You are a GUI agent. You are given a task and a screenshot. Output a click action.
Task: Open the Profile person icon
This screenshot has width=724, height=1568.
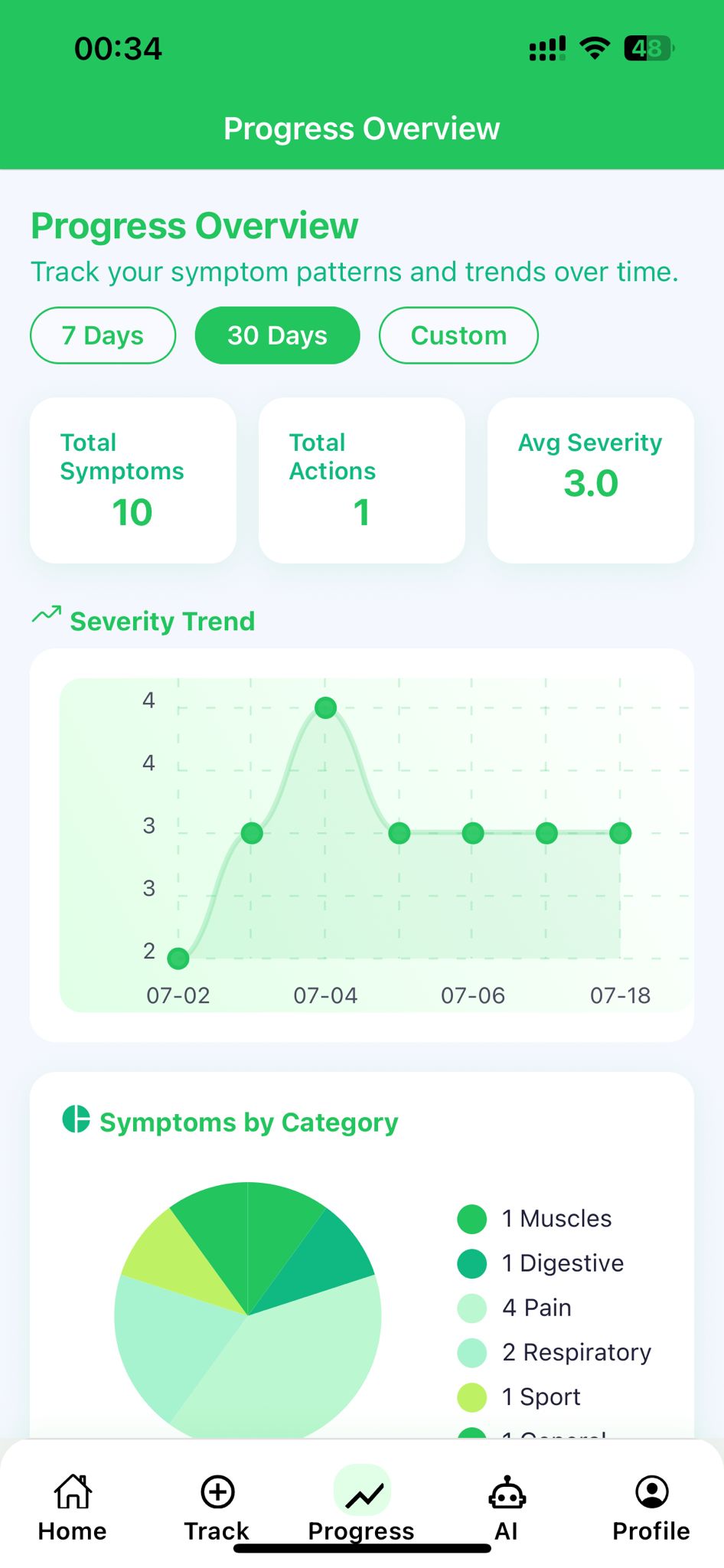[x=651, y=1491]
